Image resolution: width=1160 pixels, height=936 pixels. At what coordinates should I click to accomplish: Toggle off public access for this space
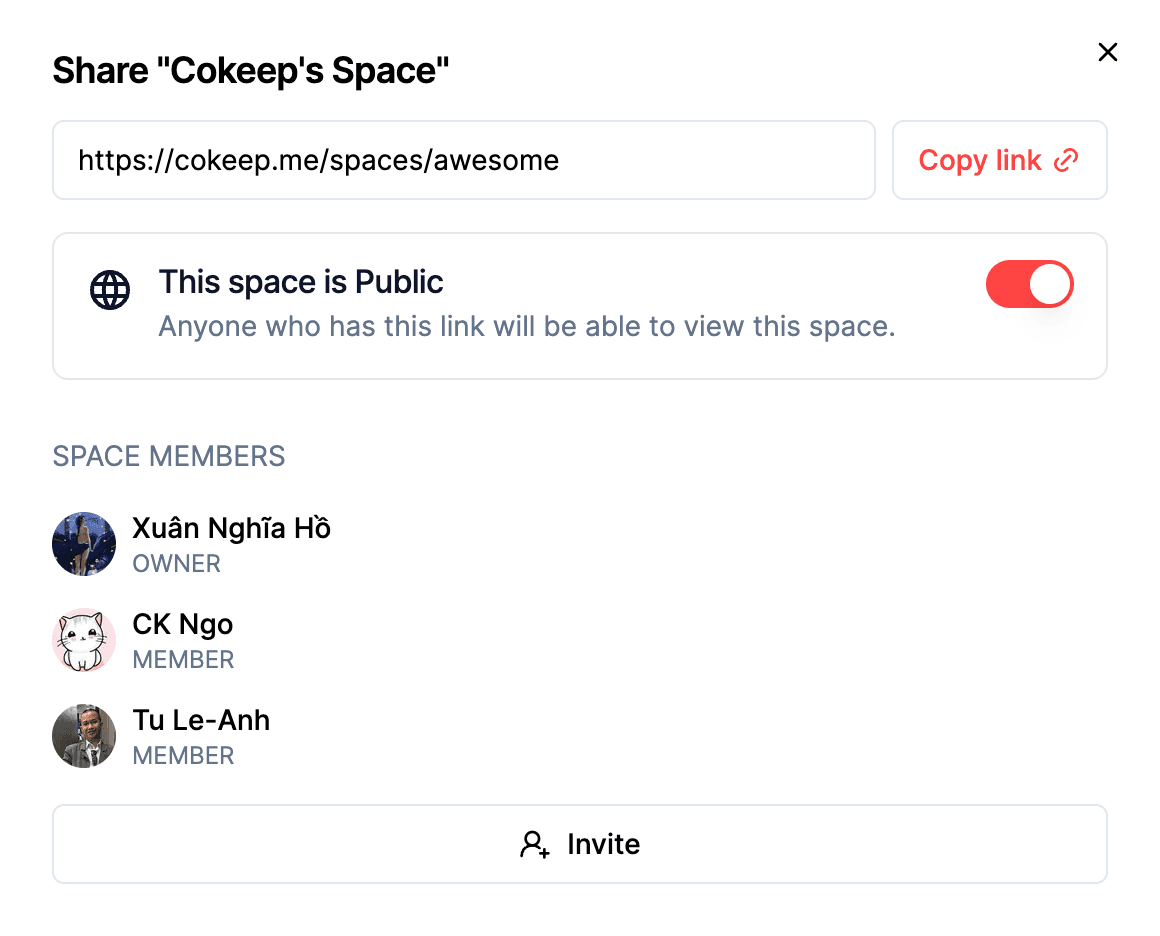coord(1030,284)
